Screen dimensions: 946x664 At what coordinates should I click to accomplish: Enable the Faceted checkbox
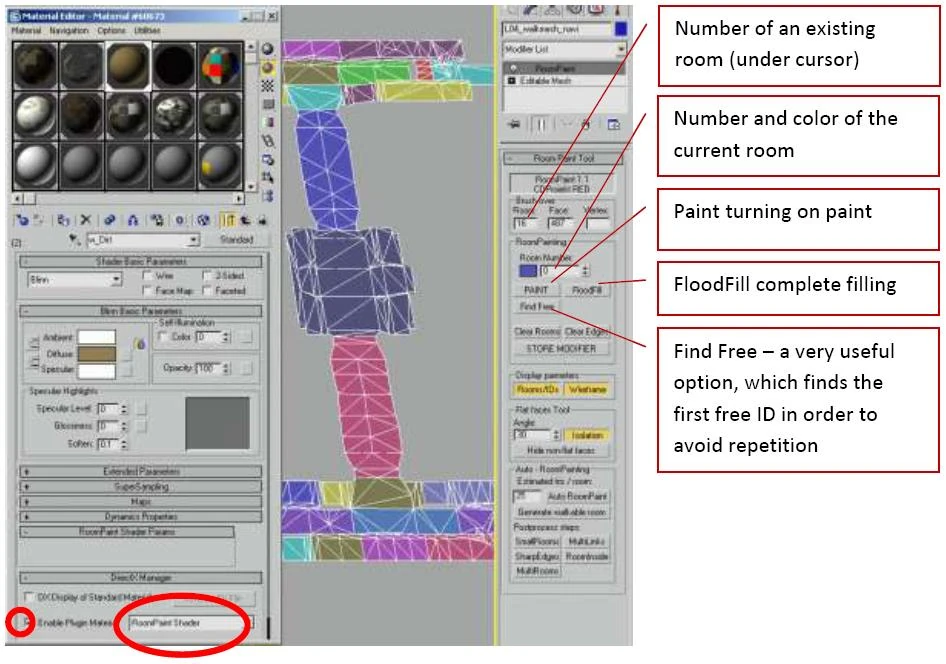point(208,291)
